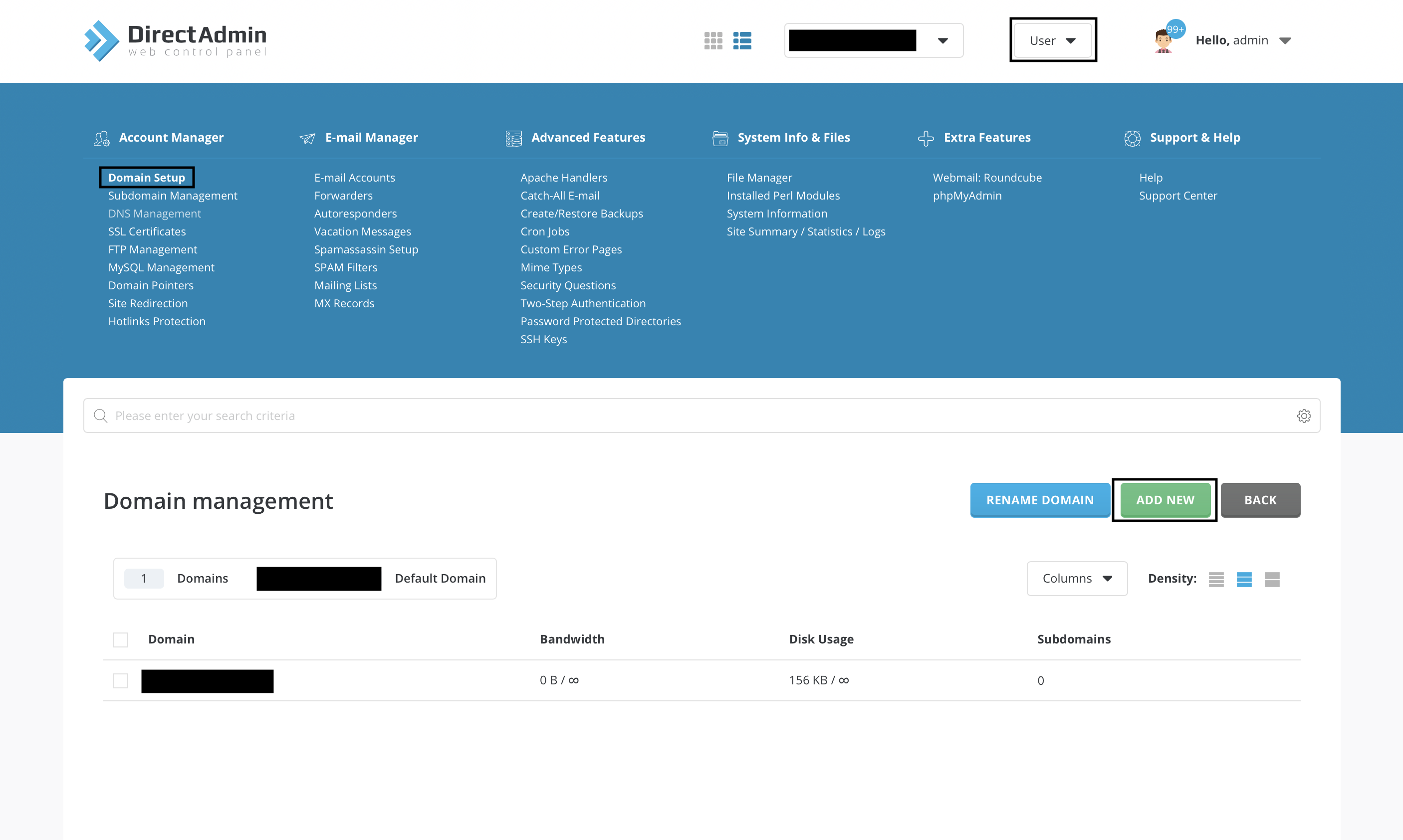This screenshot has height=840, width=1403.
Task: Set table density to compact
Action: point(1215,579)
